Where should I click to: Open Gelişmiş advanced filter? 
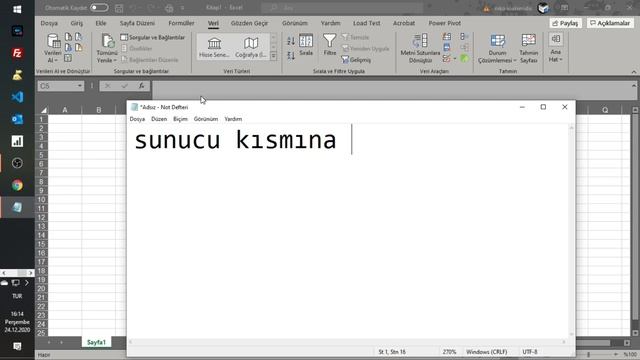pyautogui.click(x=356, y=60)
